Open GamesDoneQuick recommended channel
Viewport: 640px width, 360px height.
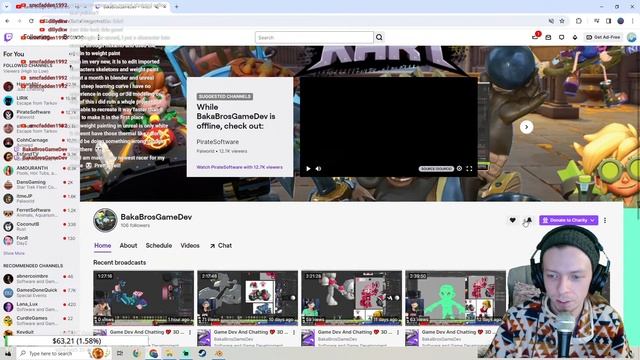click(x=40, y=293)
